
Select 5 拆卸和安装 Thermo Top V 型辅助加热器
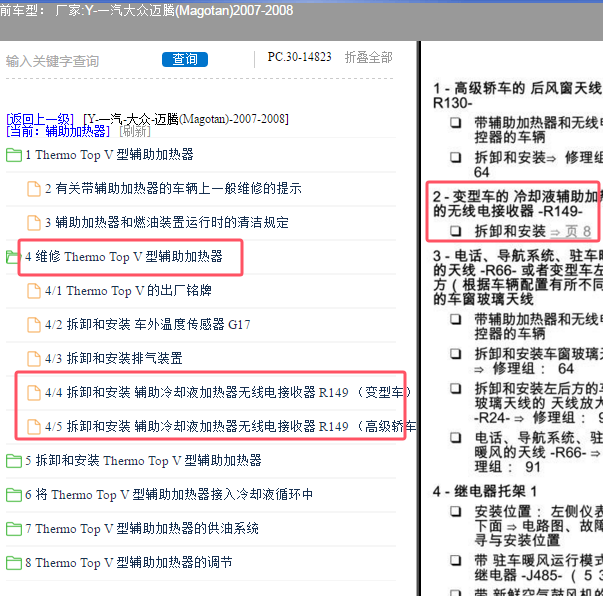click(x=143, y=460)
